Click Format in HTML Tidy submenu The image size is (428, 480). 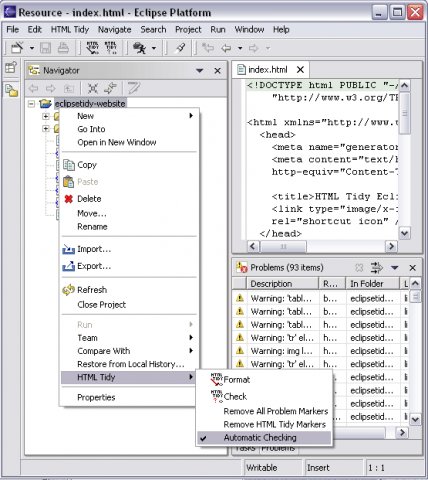[x=264, y=380]
